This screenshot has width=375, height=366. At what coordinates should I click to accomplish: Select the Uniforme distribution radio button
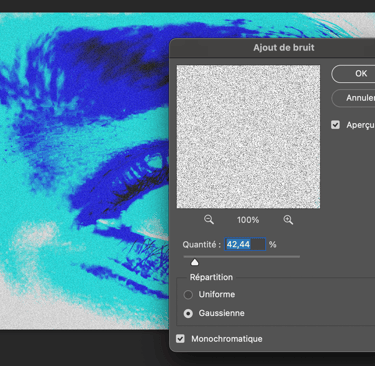[x=188, y=295]
